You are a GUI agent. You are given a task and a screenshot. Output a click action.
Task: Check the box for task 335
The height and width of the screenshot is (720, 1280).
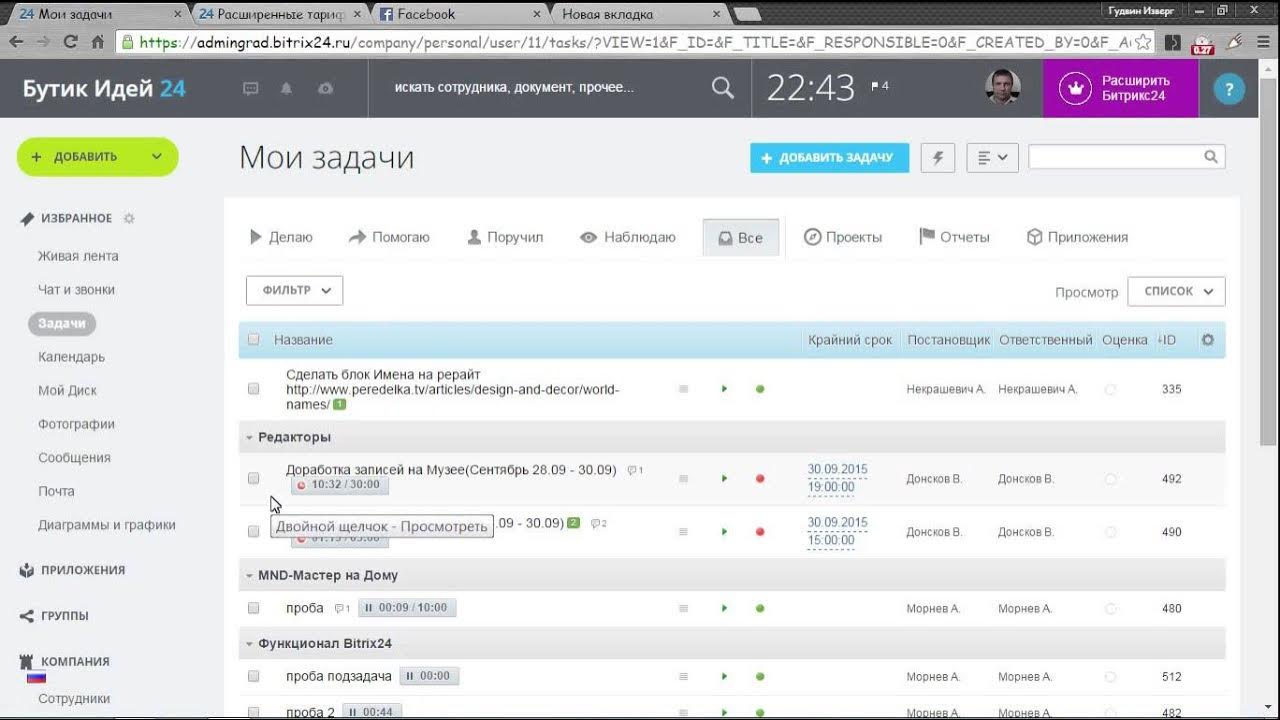[253, 389]
